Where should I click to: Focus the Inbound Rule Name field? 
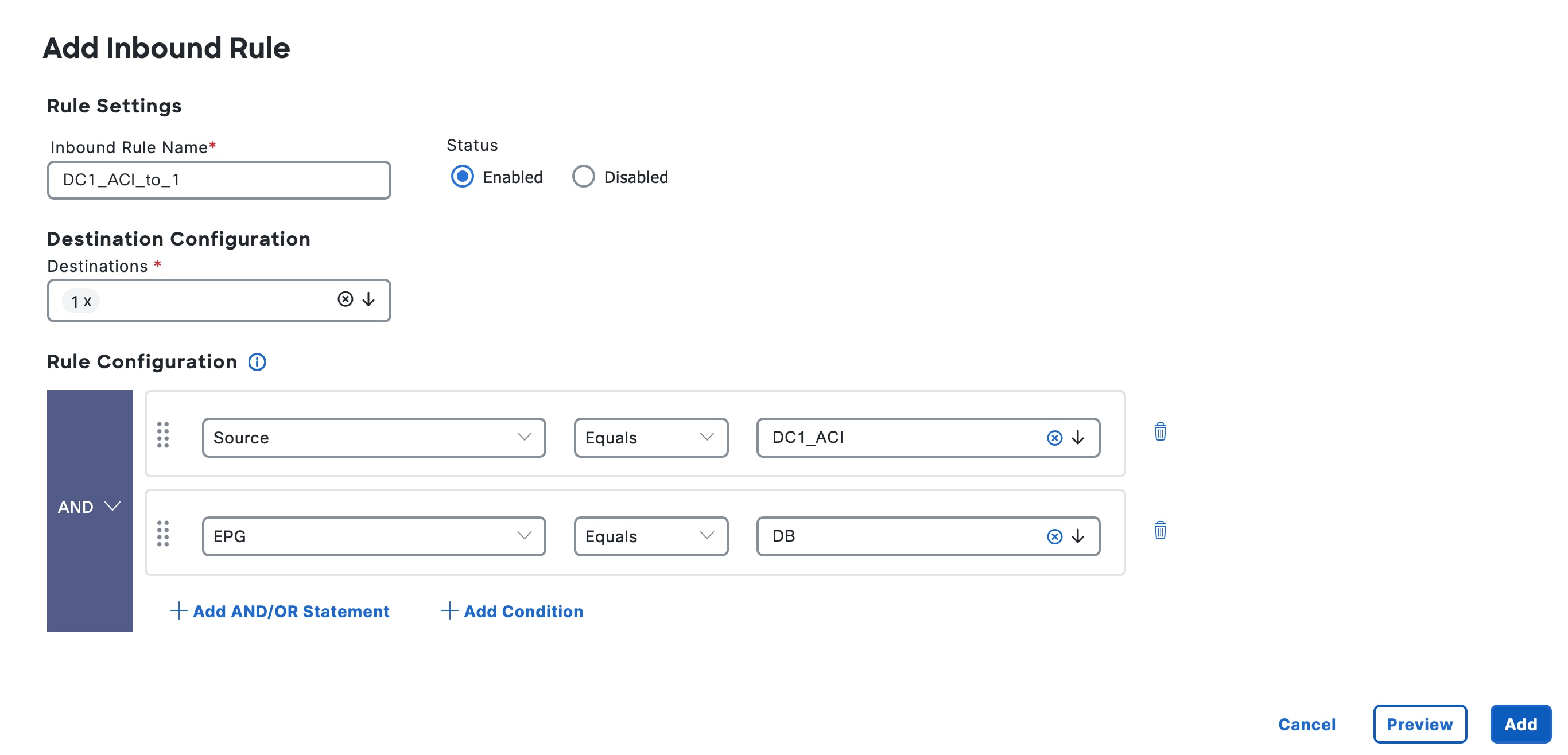click(x=219, y=180)
